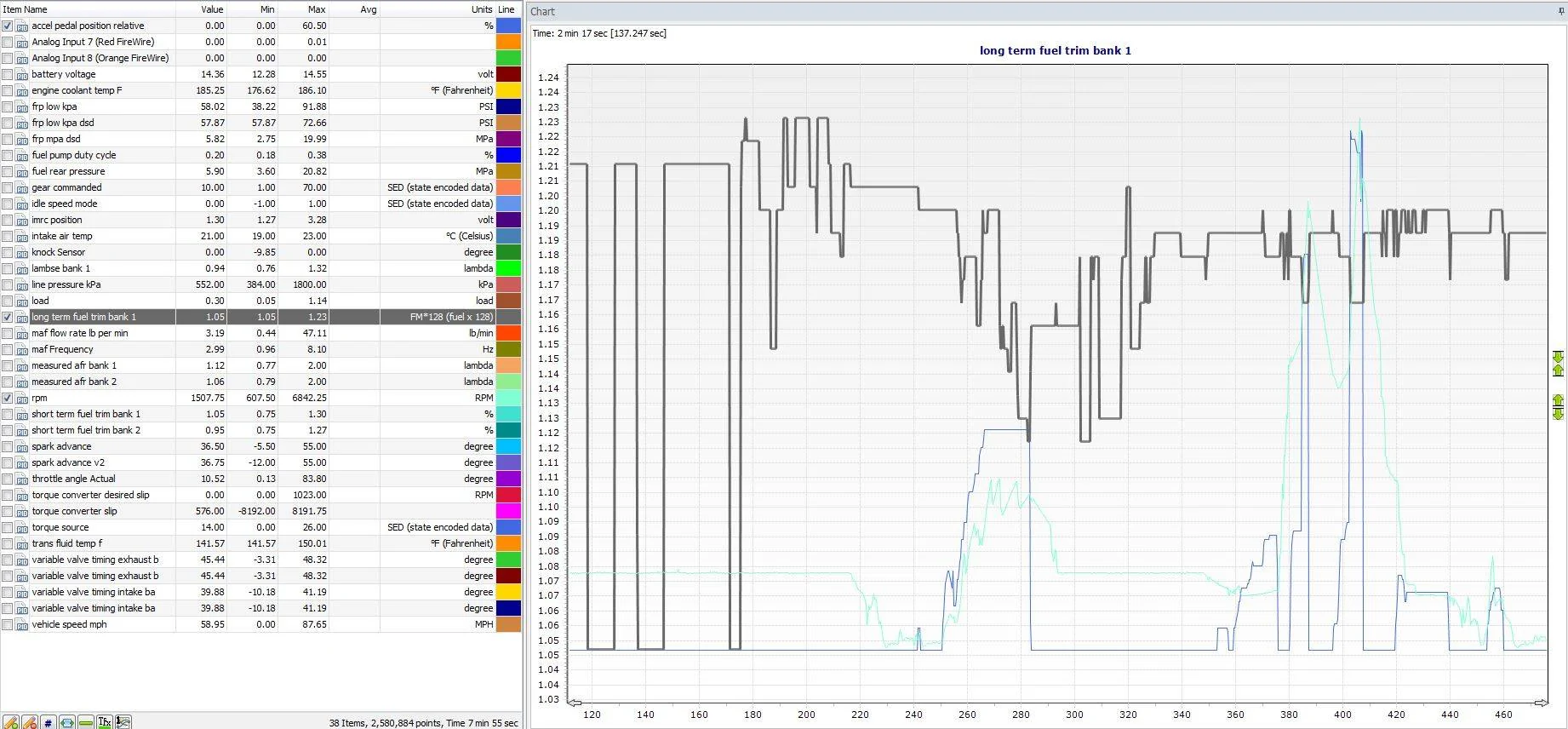Click the chart lines toolbar icon
The height and width of the screenshot is (729, 1568).
click(123, 722)
